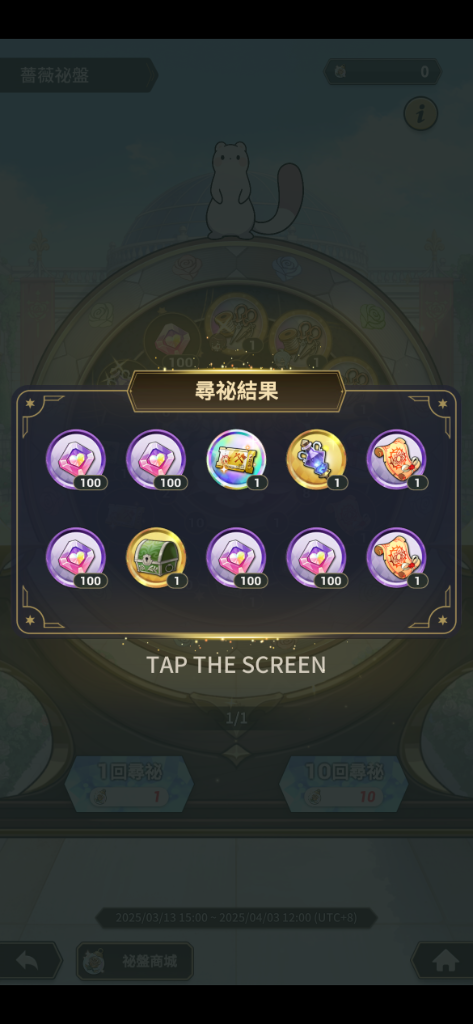Tap the 10回尋祕 ten draw button
The width and height of the screenshot is (473, 1024).
coord(344,784)
